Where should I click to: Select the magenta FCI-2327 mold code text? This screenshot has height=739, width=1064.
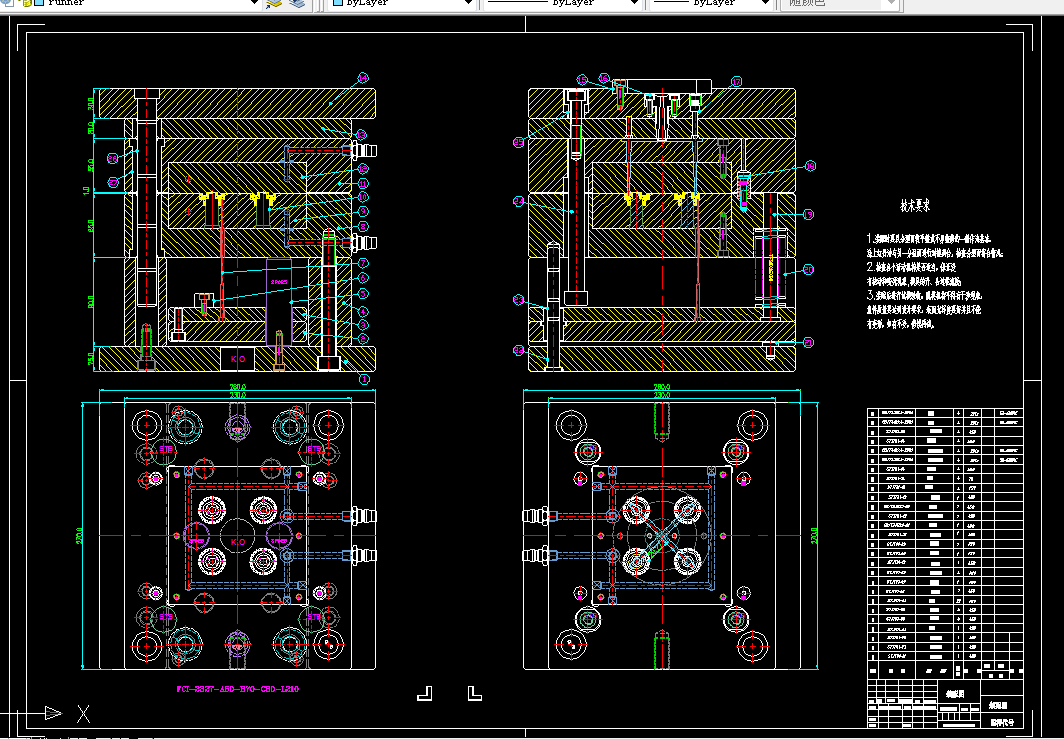click(x=237, y=689)
